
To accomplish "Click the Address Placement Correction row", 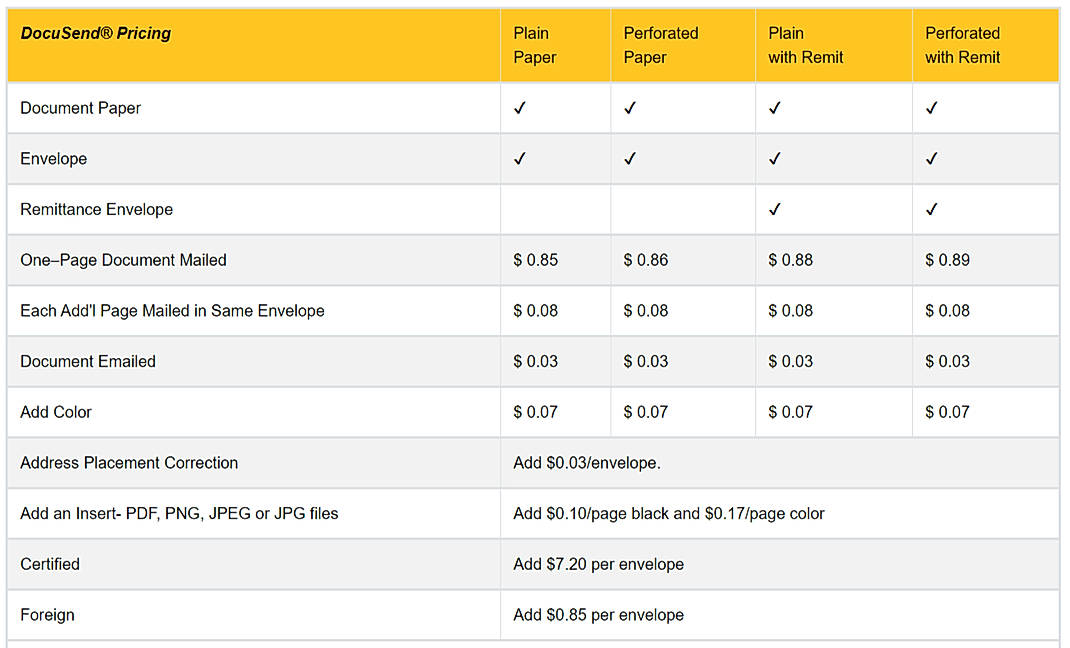I will point(129,462).
